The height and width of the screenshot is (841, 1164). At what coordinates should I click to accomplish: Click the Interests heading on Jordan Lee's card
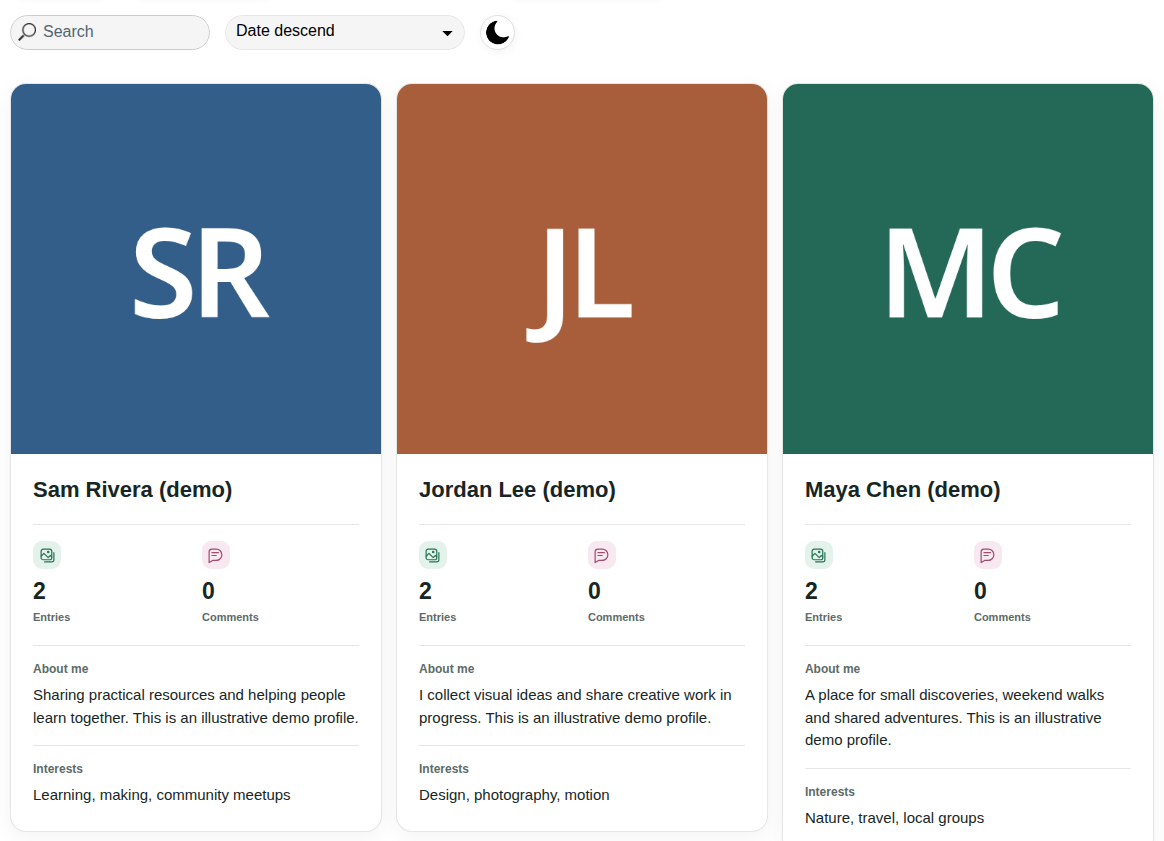[x=444, y=769]
